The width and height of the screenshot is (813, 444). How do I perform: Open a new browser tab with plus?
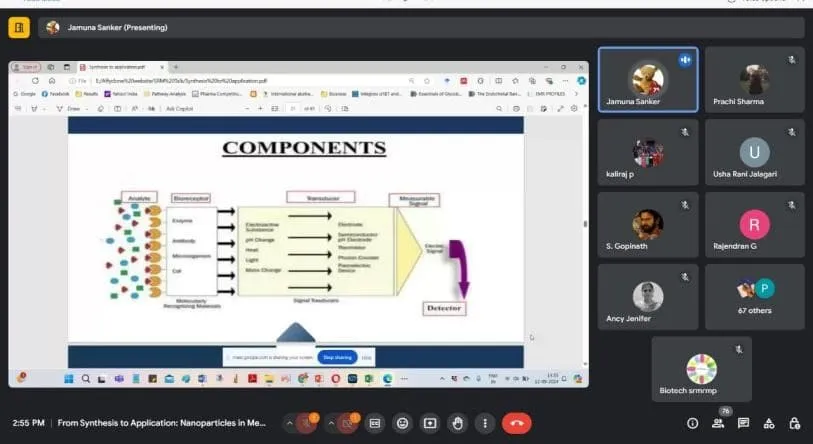176,67
